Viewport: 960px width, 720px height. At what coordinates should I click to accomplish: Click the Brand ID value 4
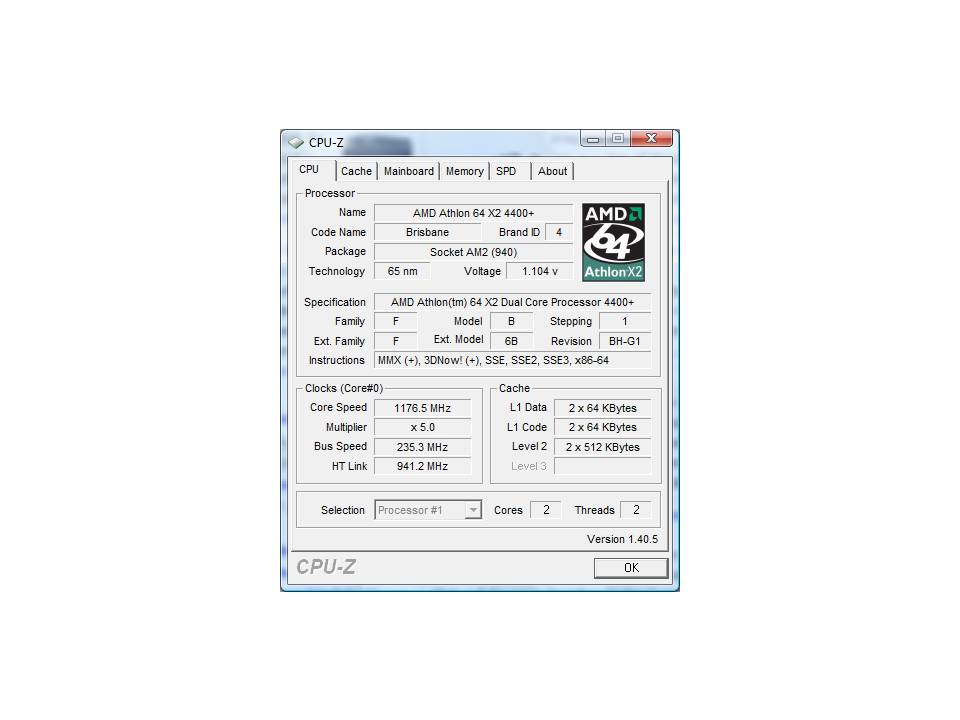tap(558, 233)
